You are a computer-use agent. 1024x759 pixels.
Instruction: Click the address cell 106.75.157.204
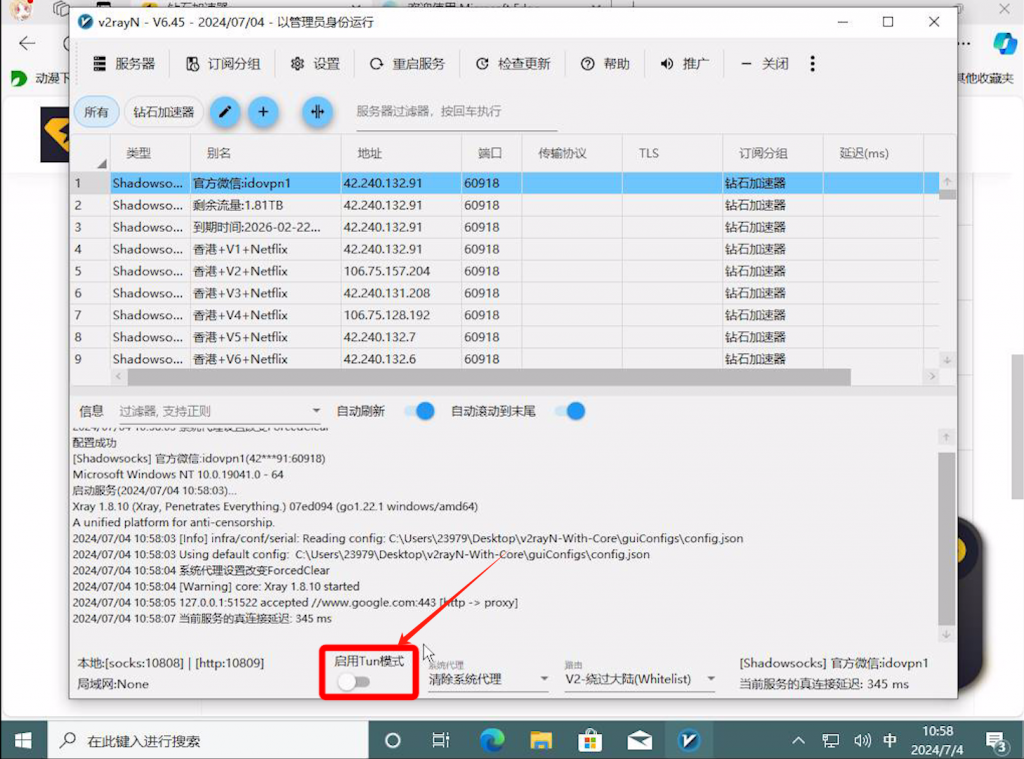click(400, 271)
